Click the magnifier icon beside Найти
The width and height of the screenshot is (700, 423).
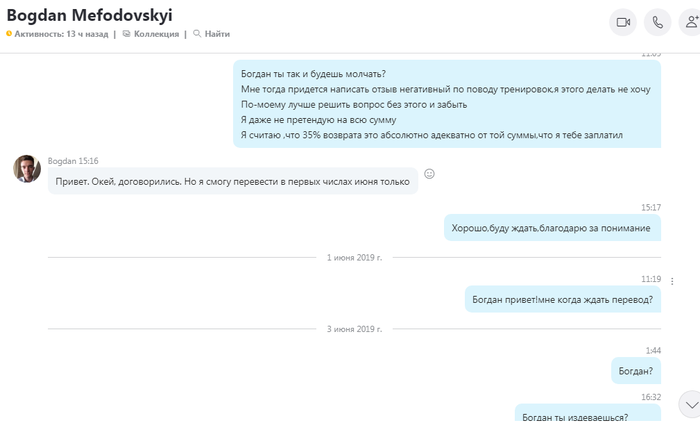197,34
